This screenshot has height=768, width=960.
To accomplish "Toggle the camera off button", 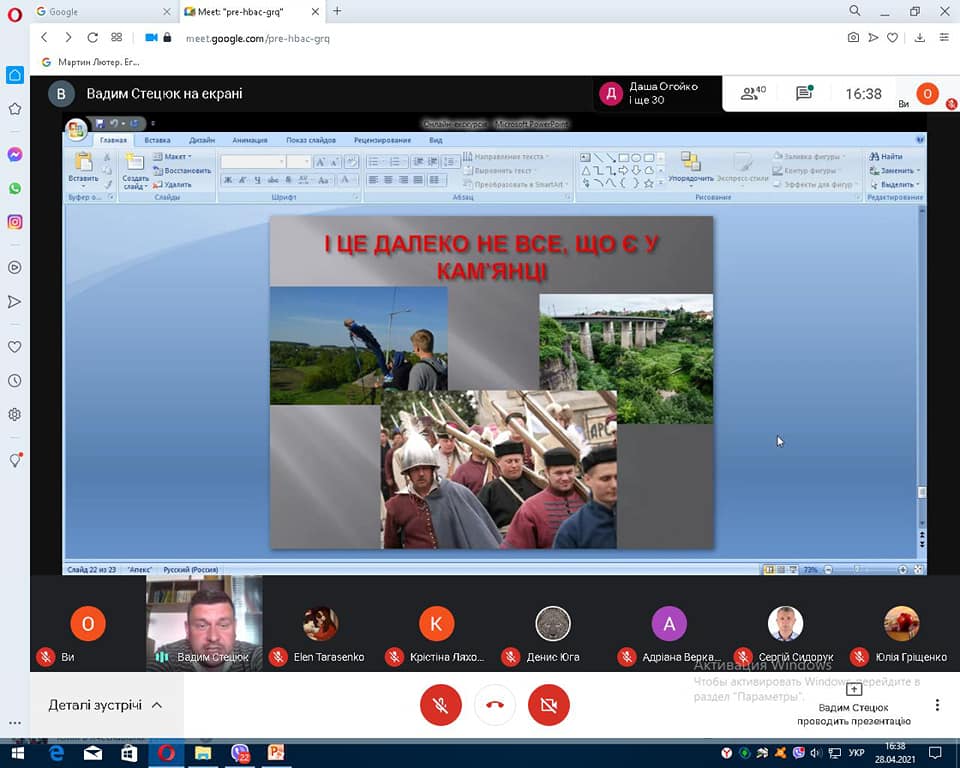I will [548, 705].
